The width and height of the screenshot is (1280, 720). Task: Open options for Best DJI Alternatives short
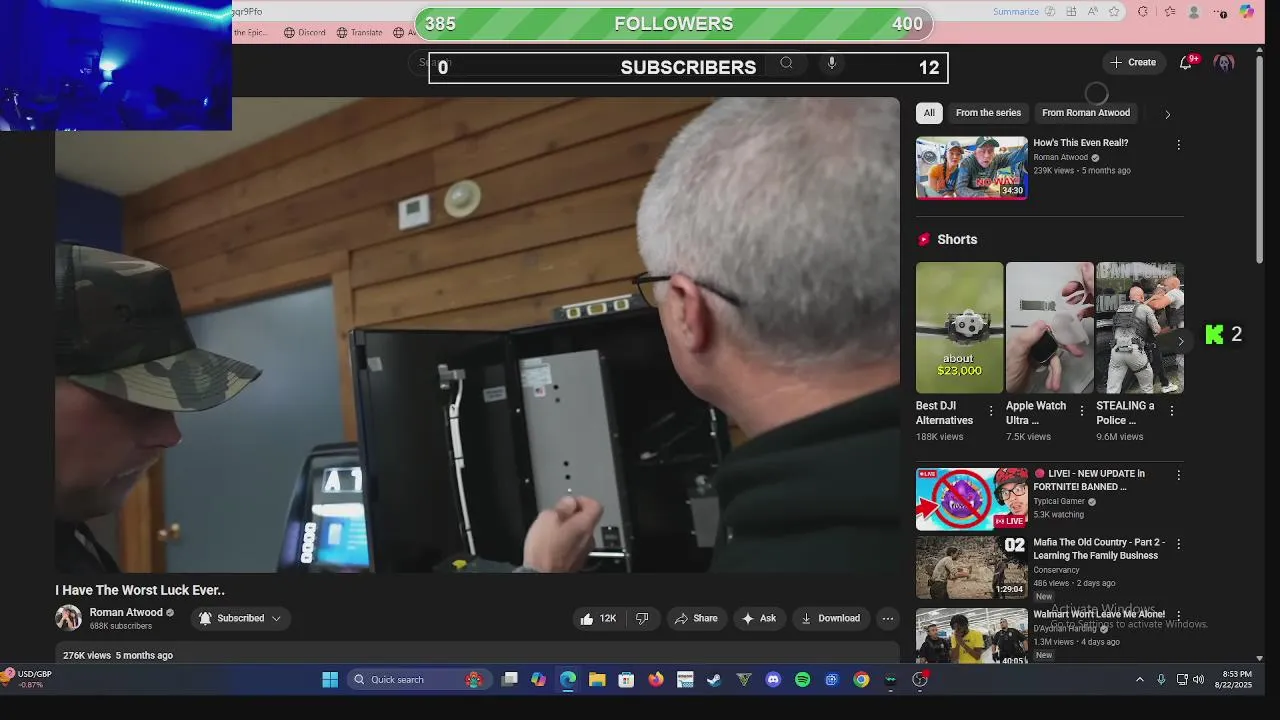pos(991,411)
